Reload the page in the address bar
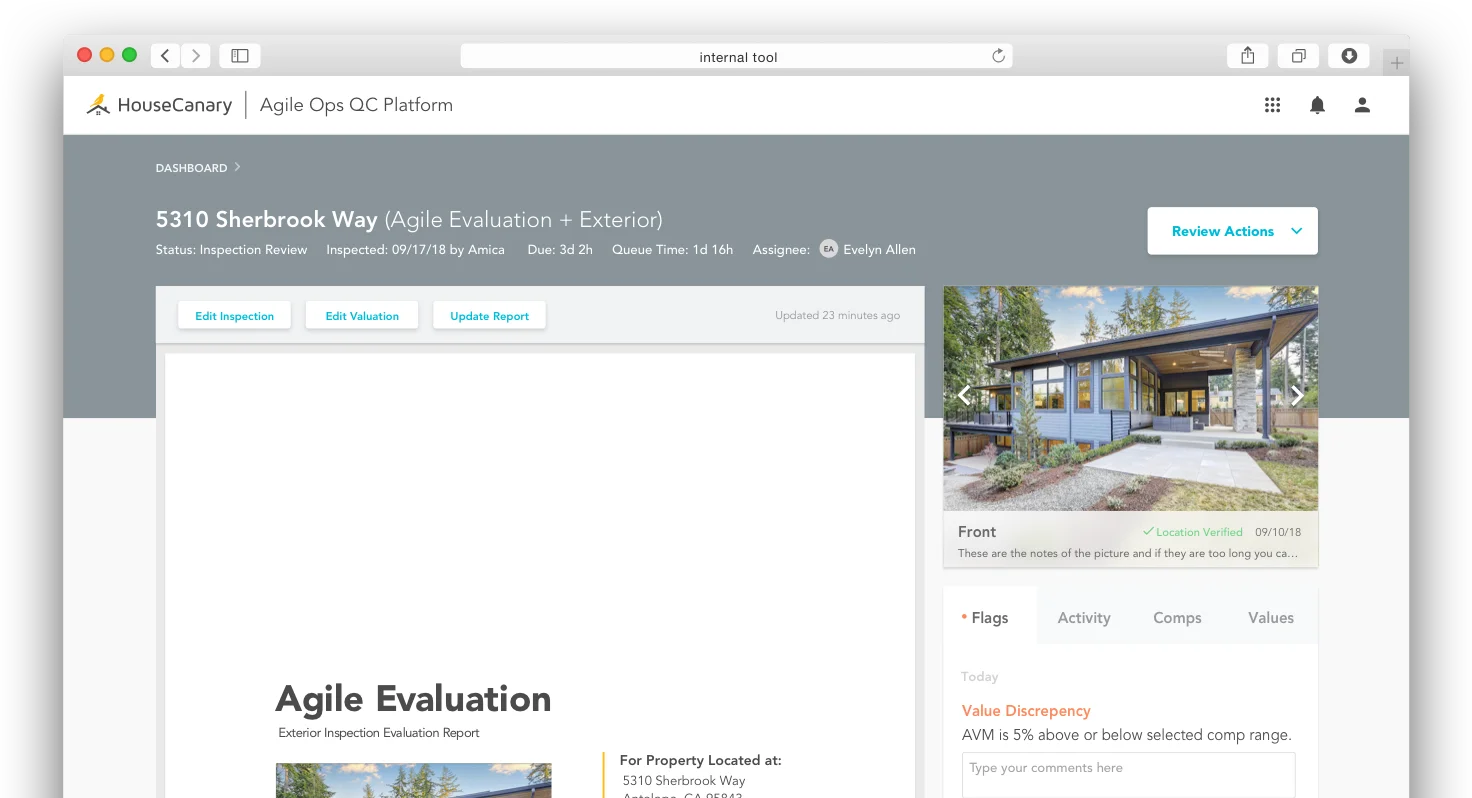1472x798 pixels. click(x=998, y=56)
